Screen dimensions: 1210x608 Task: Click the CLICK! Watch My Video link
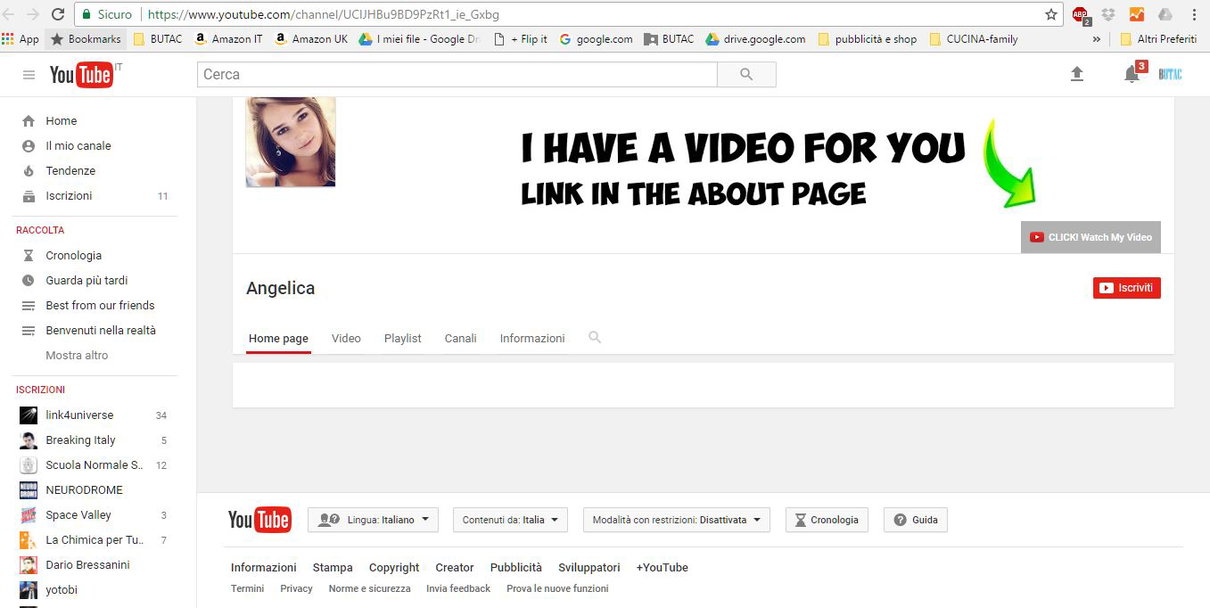point(1091,237)
